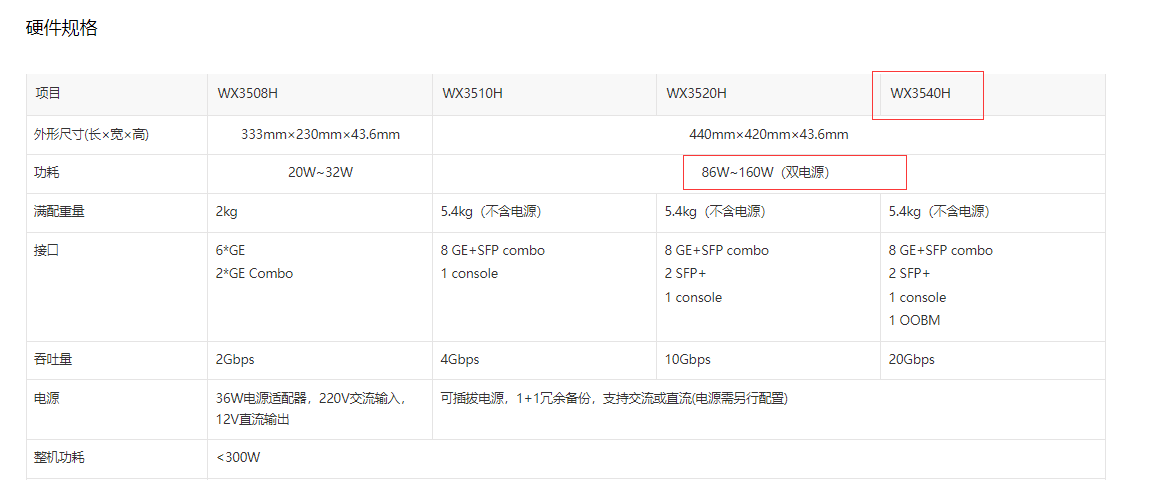Select the 外形尺寸(长×宽×高) row label
The width and height of the screenshot is (1157, 480).
[x=92, y=134]
